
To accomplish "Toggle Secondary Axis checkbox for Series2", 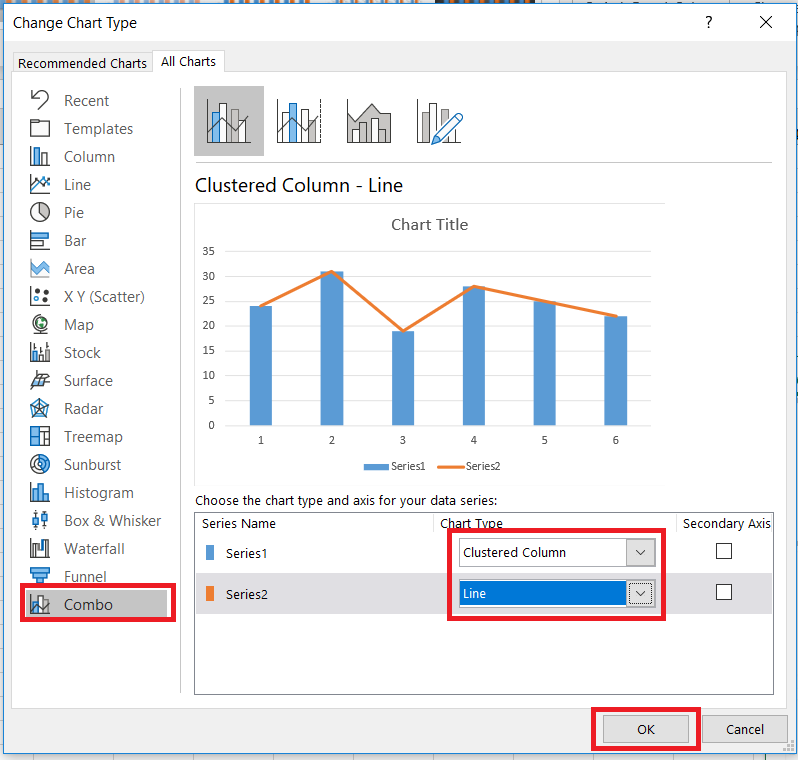I will tap(724, 592).
